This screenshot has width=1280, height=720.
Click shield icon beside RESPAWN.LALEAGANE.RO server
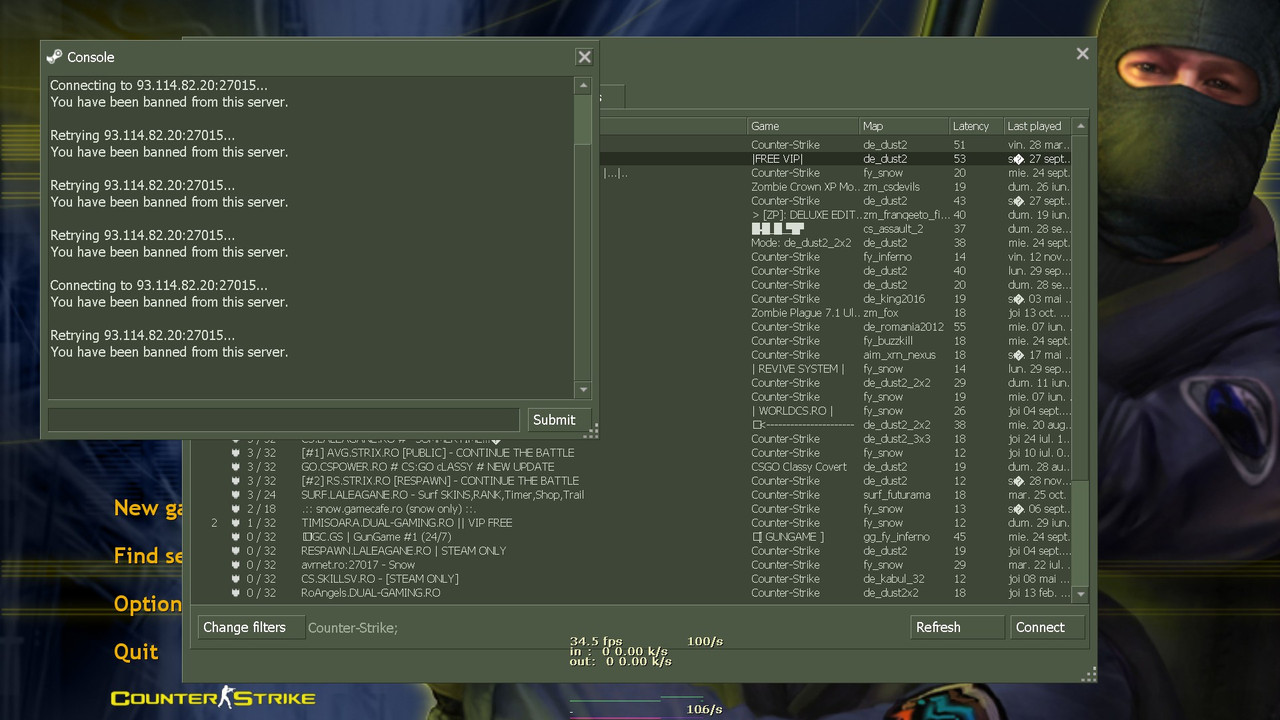pyautogui.click(x=236, y=551)
